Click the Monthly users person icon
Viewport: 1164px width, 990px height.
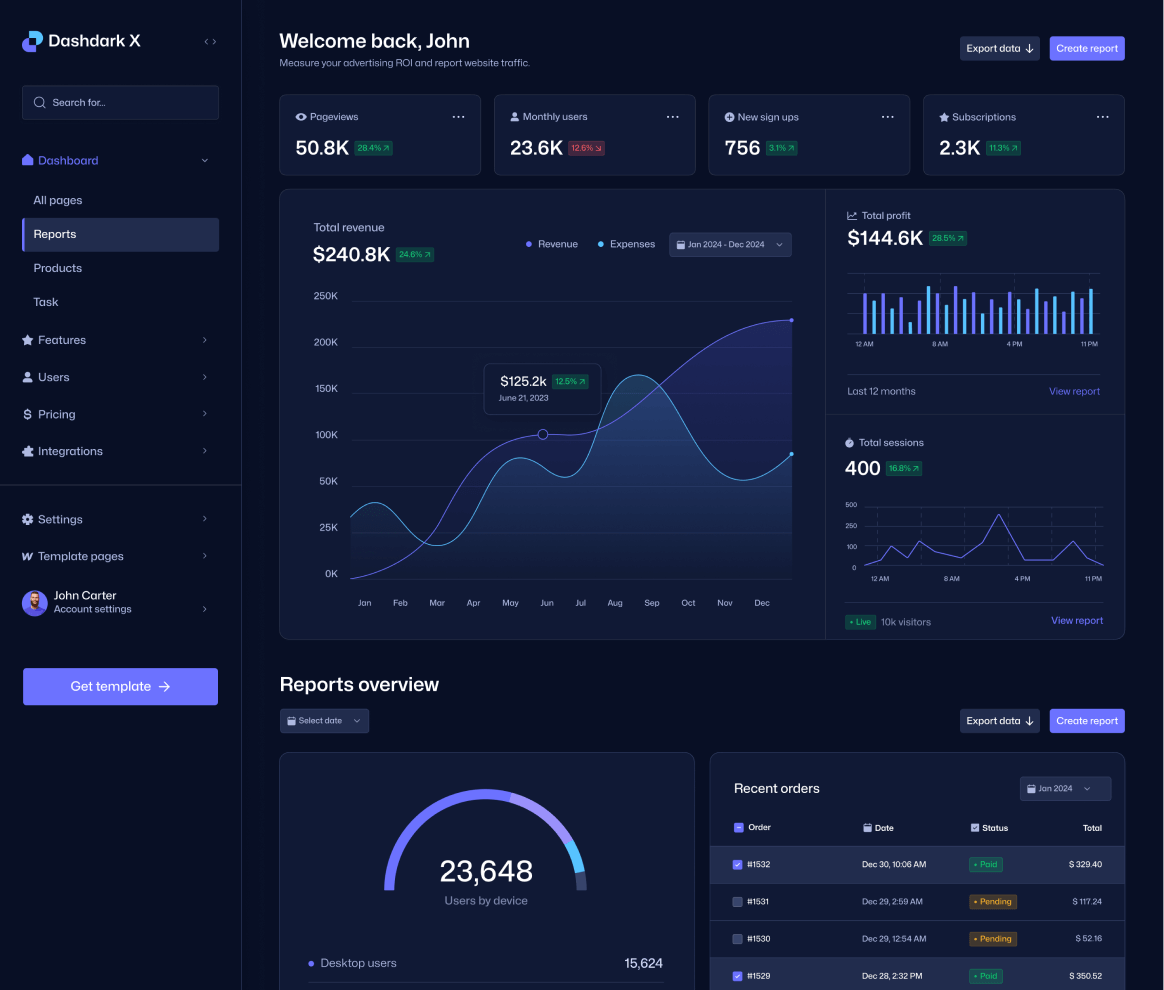(513, 117)
